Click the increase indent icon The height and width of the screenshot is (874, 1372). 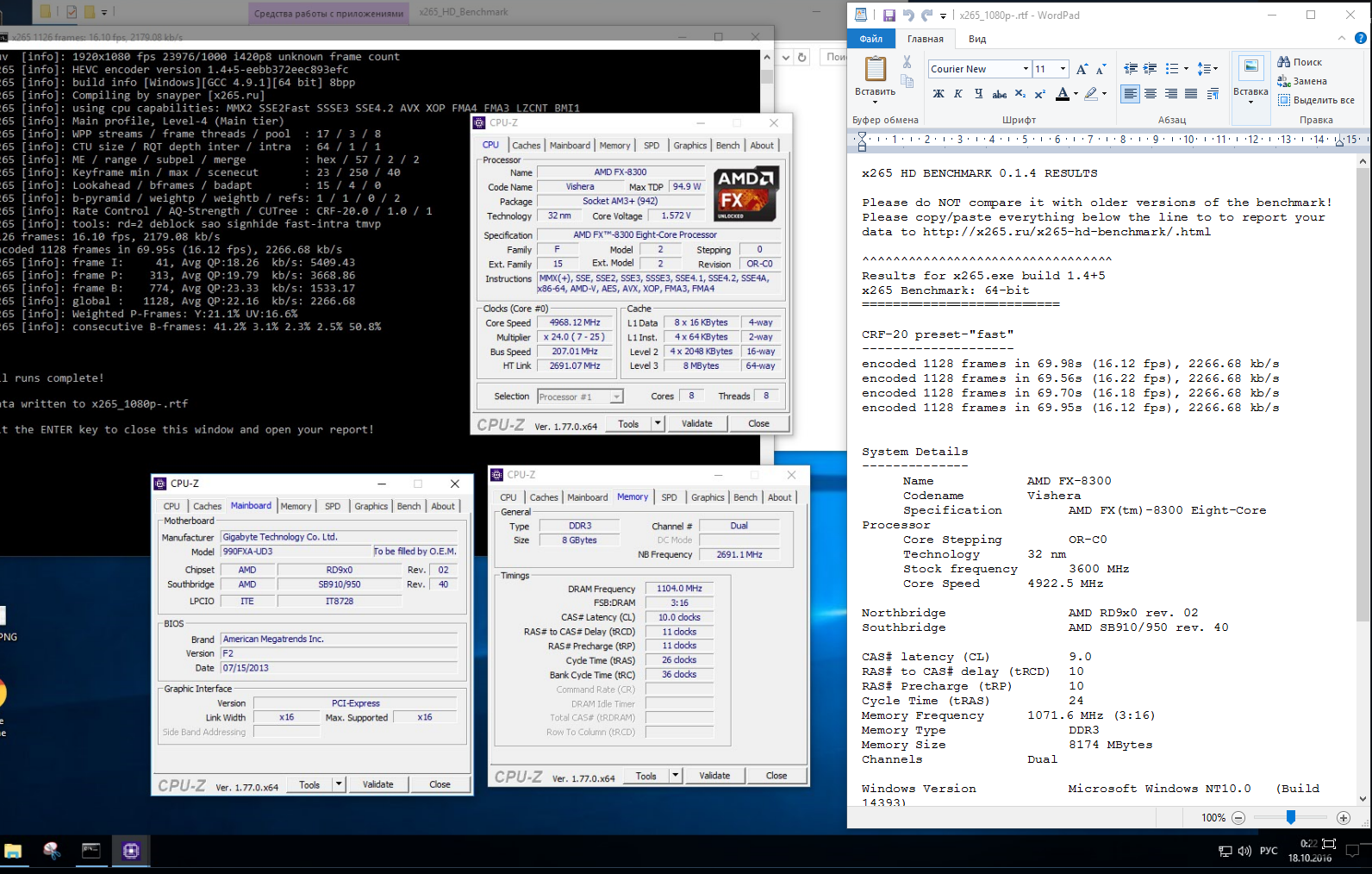tap(1150, 69)
